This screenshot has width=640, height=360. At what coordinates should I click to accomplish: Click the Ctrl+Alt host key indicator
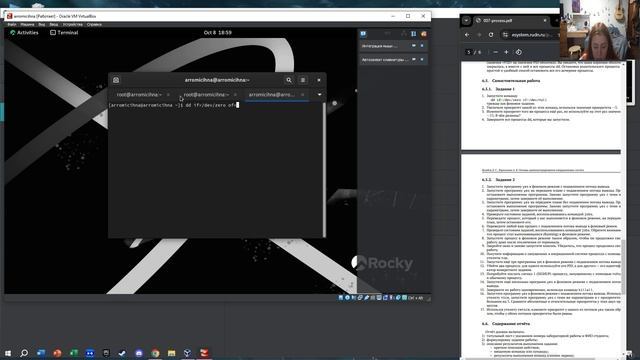point(416,298)
